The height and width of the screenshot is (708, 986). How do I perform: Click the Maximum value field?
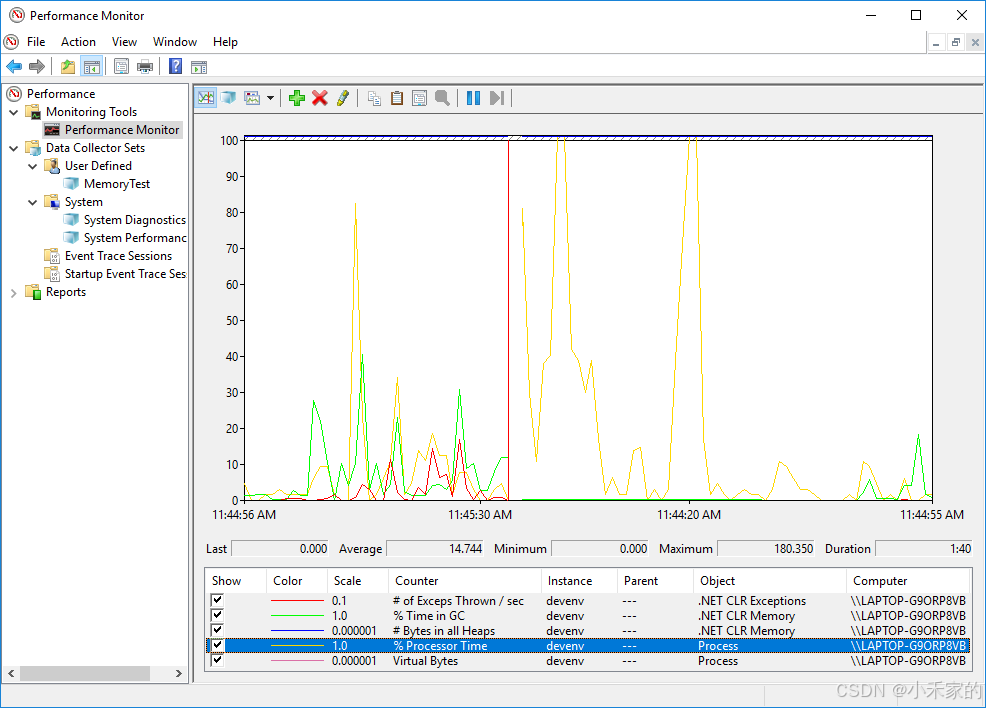tap(766, 548)
